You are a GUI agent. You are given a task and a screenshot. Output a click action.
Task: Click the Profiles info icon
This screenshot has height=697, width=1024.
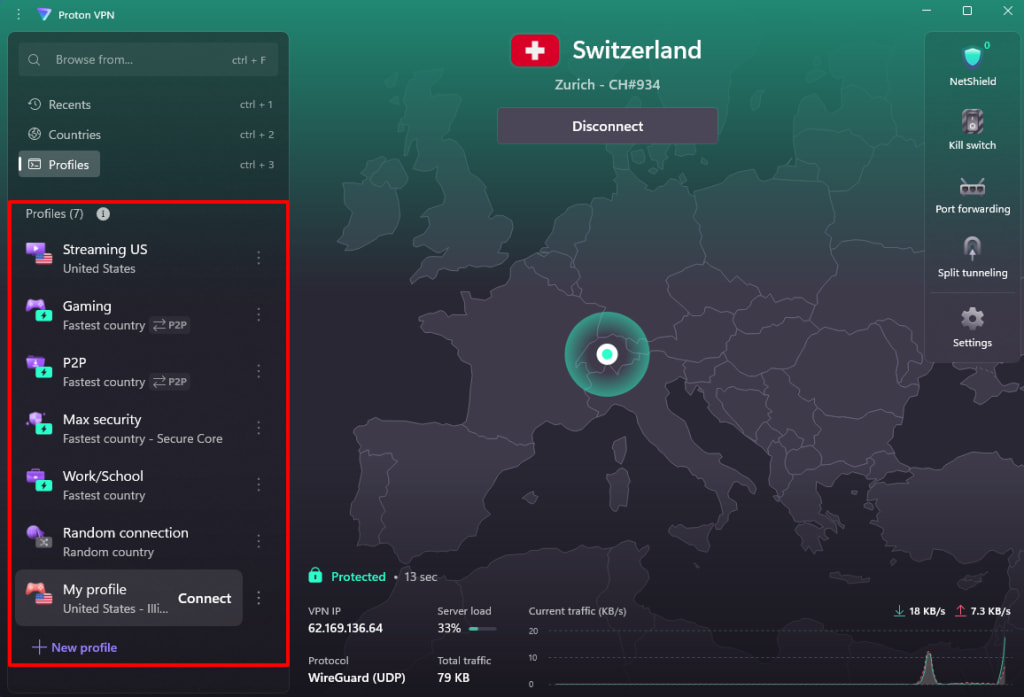(x=103, y=214)
